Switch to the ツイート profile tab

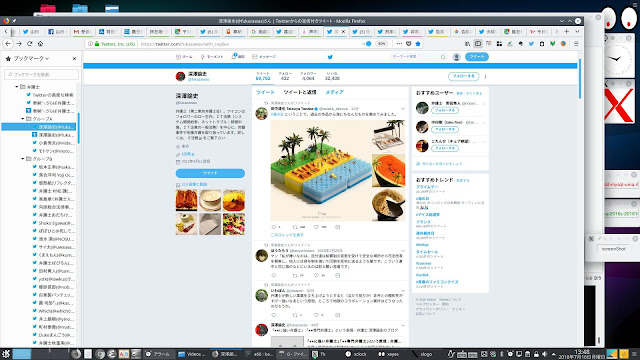[x=265, y=92]
